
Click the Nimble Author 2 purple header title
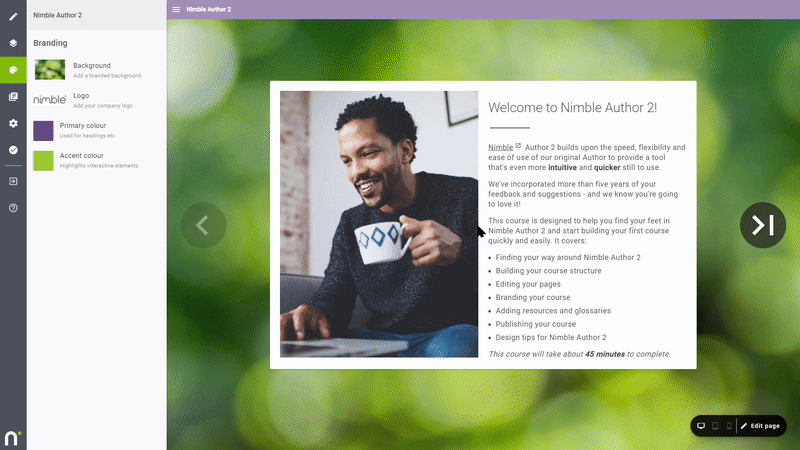209,9
